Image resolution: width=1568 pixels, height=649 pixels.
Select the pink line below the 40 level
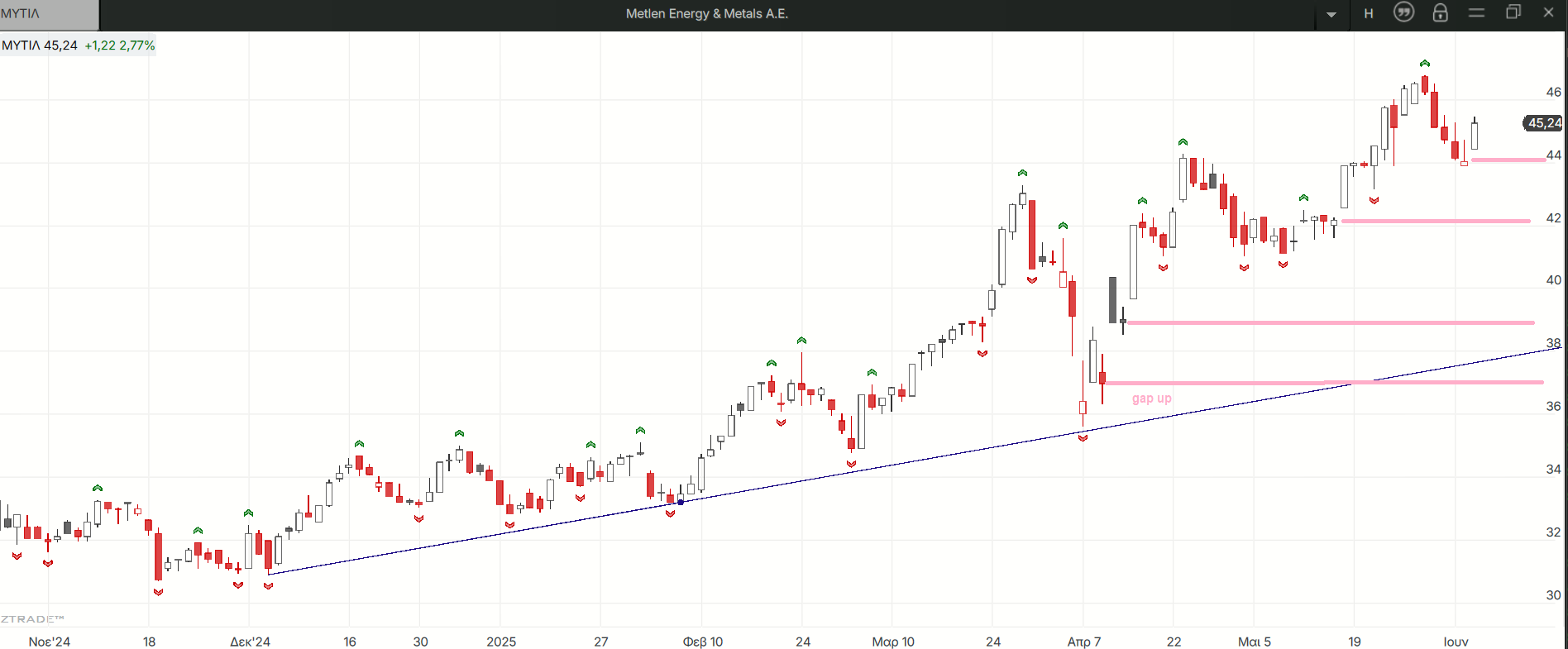tap(1331, 322)
